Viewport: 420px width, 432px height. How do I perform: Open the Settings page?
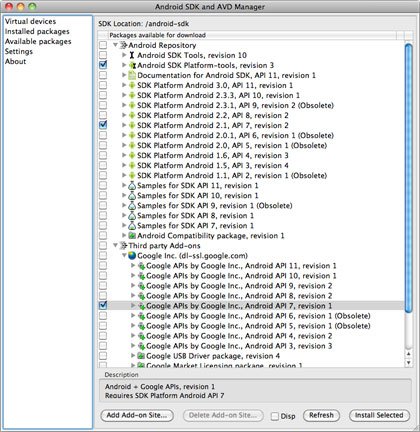(x=19, y=51)
